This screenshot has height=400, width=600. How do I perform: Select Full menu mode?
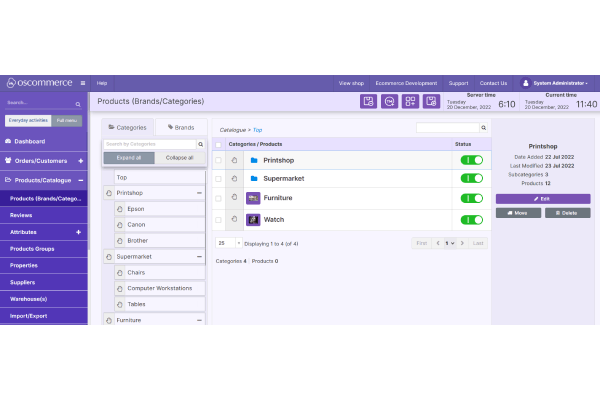point(67,121)
